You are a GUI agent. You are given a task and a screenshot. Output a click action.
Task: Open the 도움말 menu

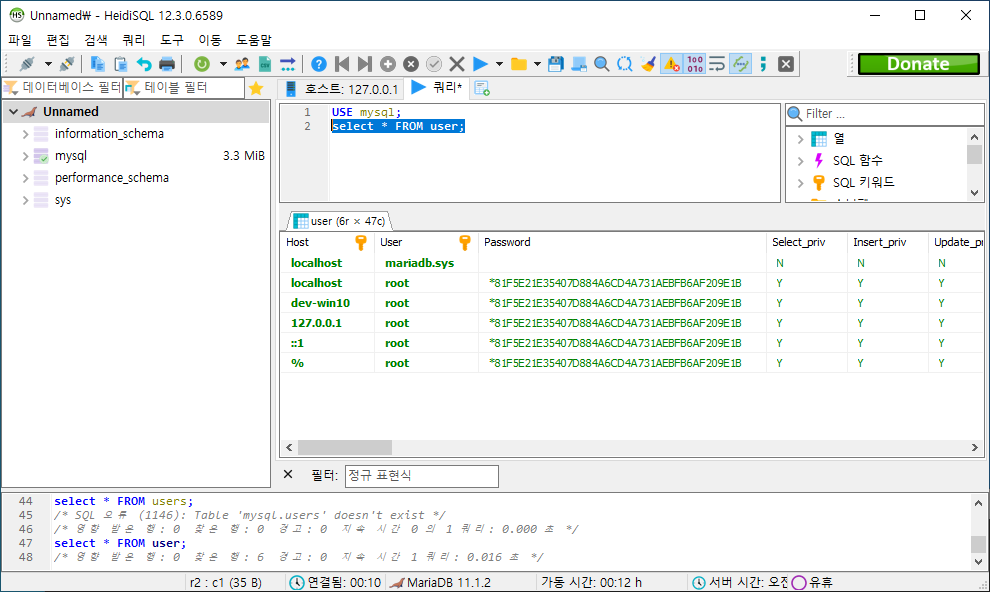pyautogui.click(x=254, y=40)
